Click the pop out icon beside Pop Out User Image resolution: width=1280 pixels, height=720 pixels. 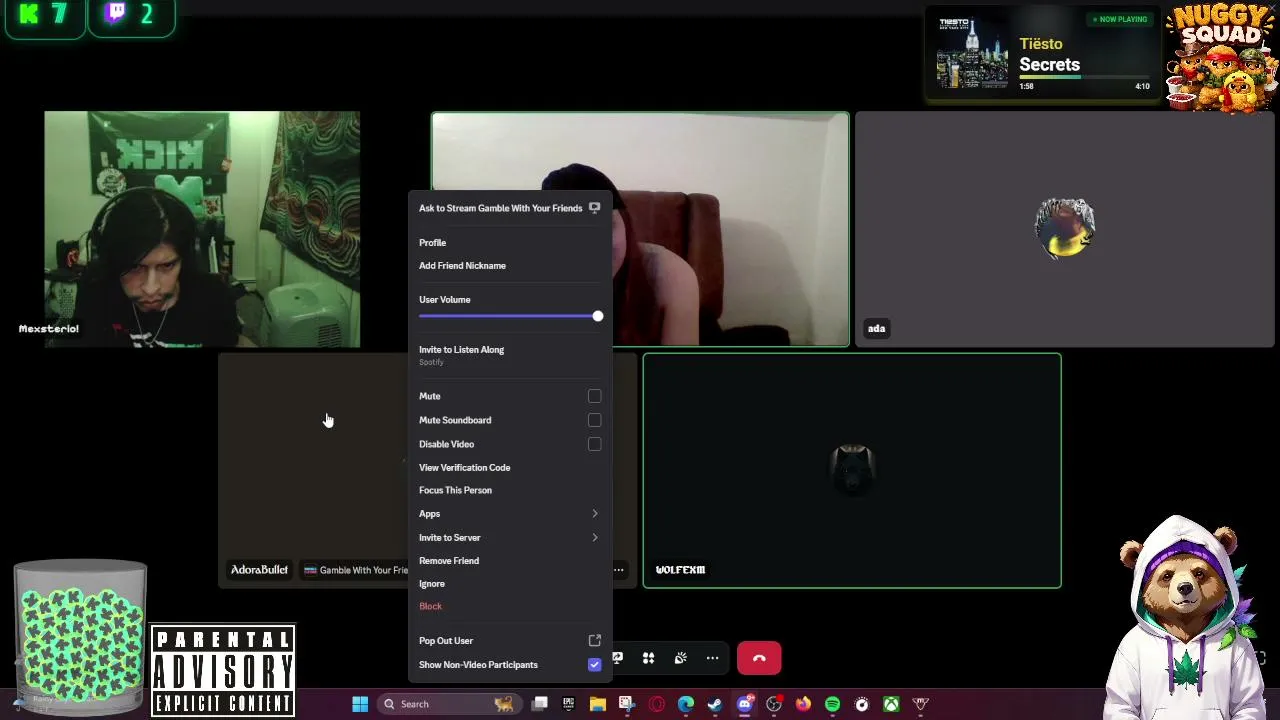594,641
